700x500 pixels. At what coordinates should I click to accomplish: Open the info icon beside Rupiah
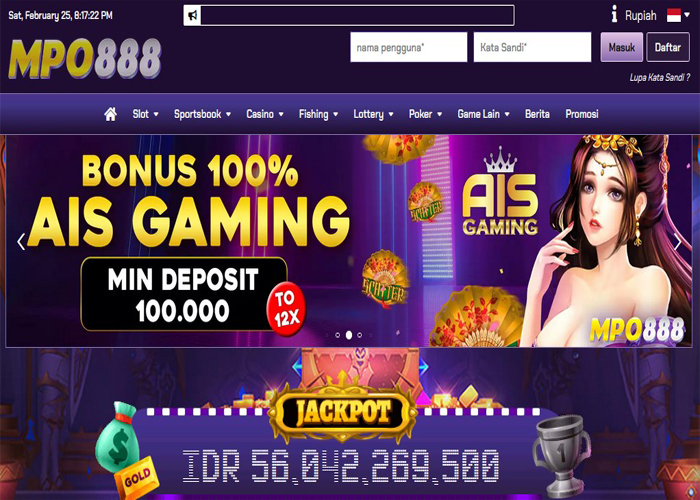[614, 14]
